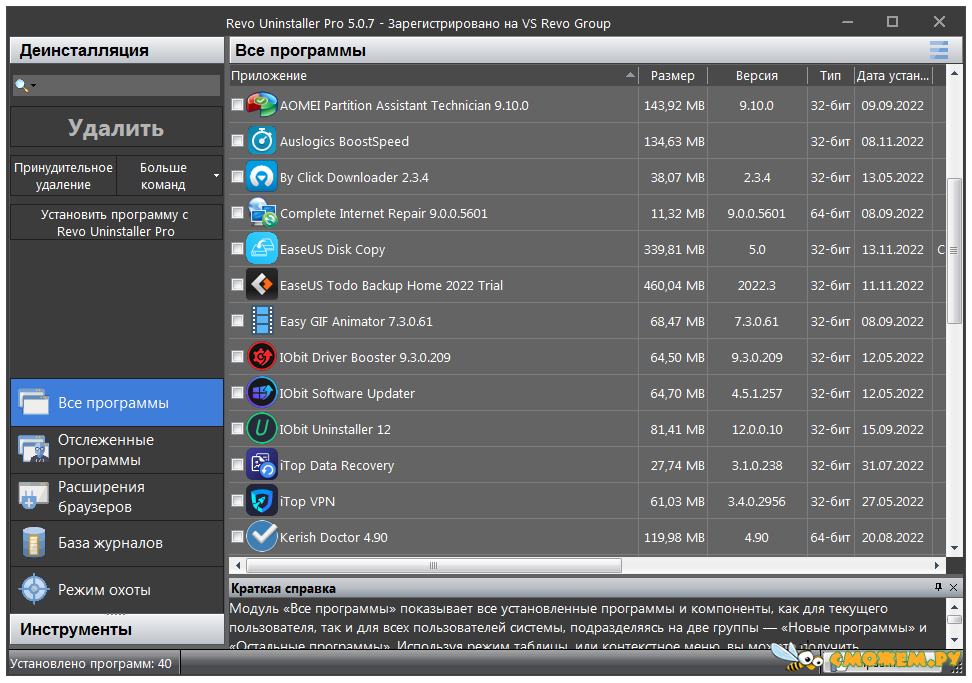Open Отслеженные программы module
Screen dimensions: 972x683
pos(117,450)
